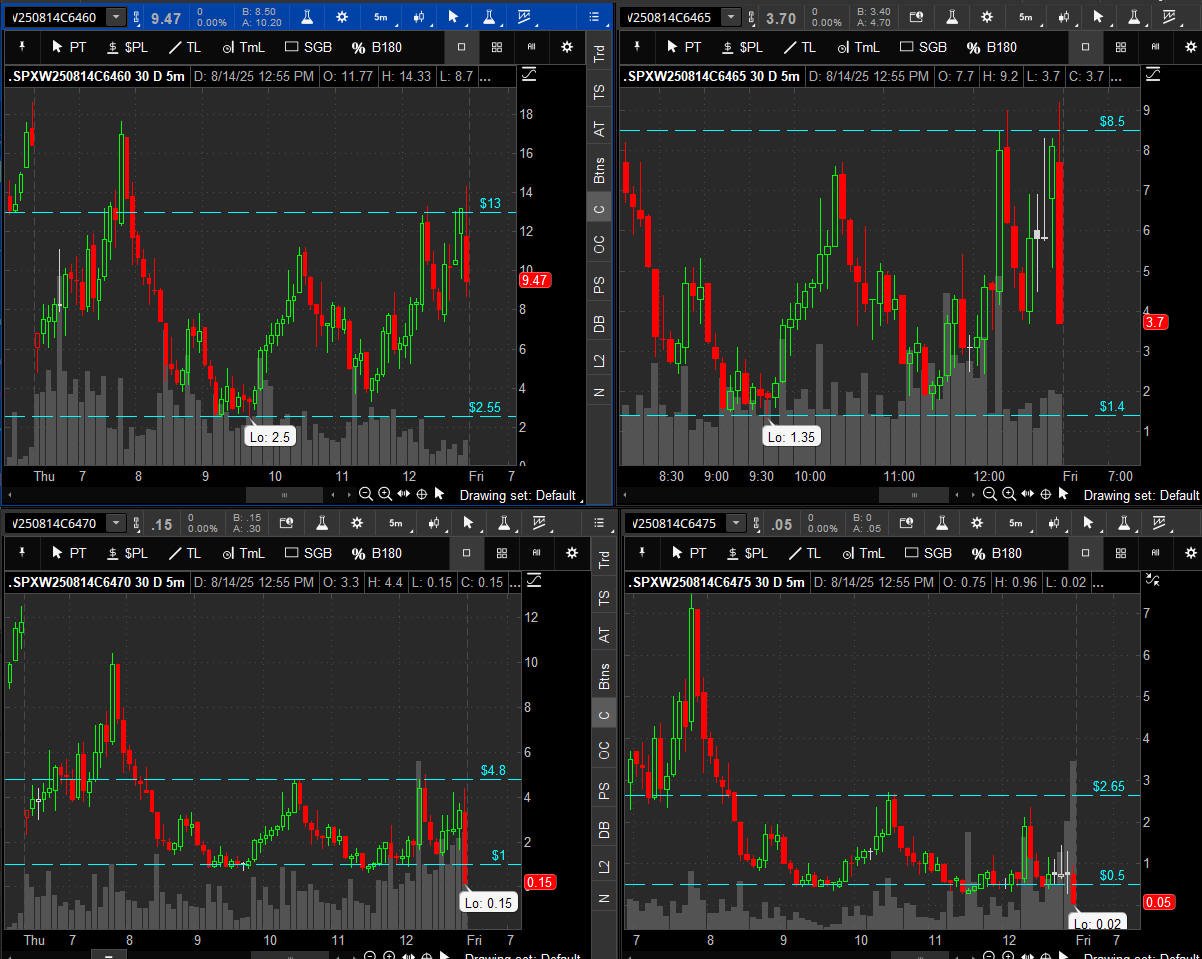Open the Trd side tab on top-left chart
Image resolution: width=1202 pixels, height=959 pixels.
click(599, 54)
